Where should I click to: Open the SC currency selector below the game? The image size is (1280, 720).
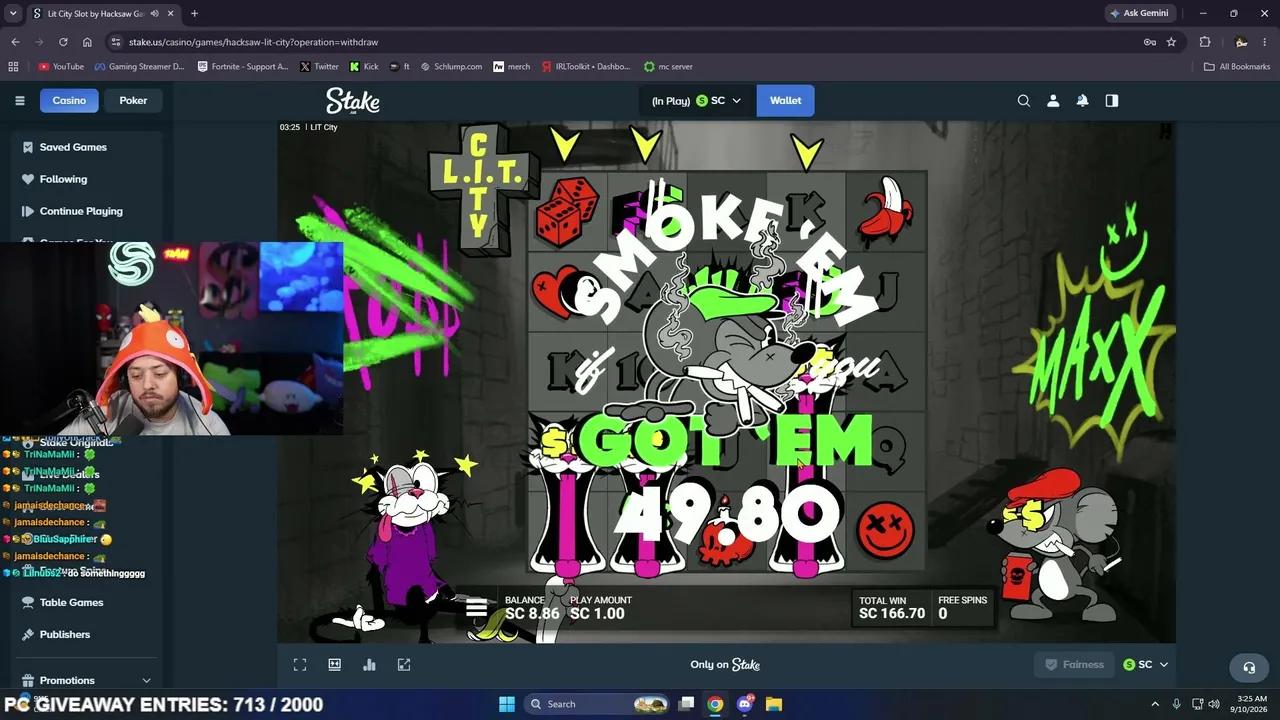(1146, 664)
